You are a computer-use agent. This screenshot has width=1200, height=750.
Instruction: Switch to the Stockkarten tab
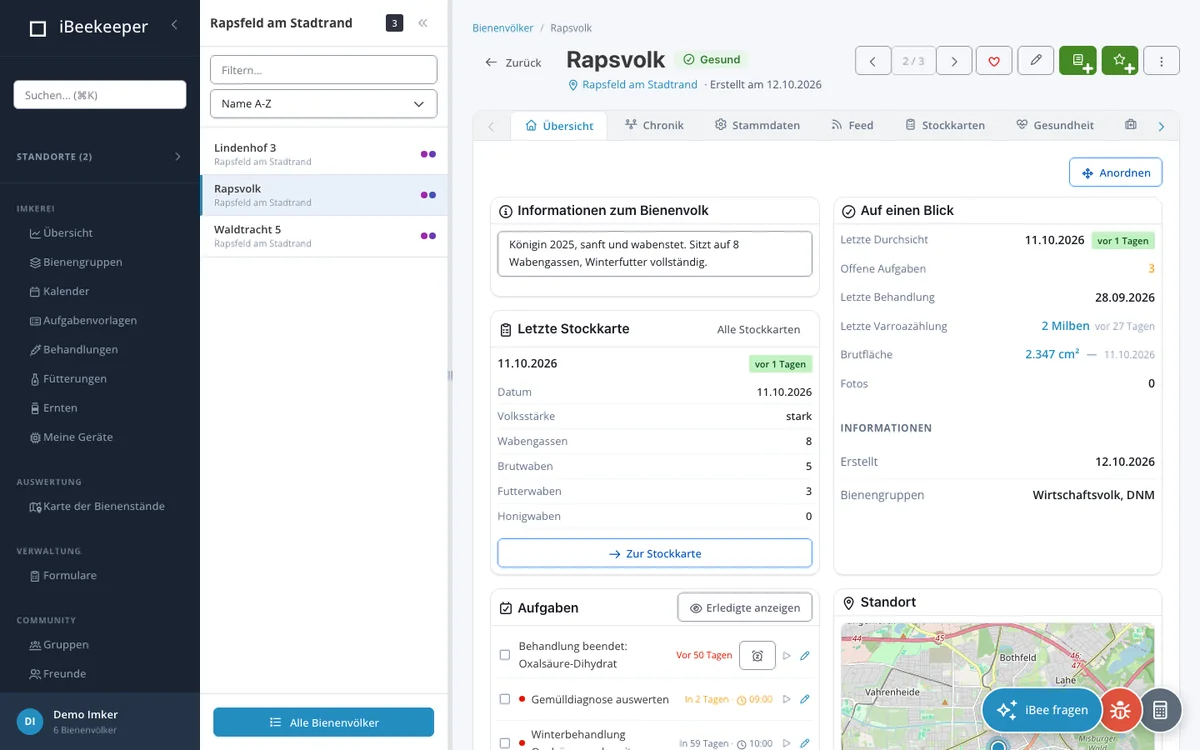tap(945, 125)
